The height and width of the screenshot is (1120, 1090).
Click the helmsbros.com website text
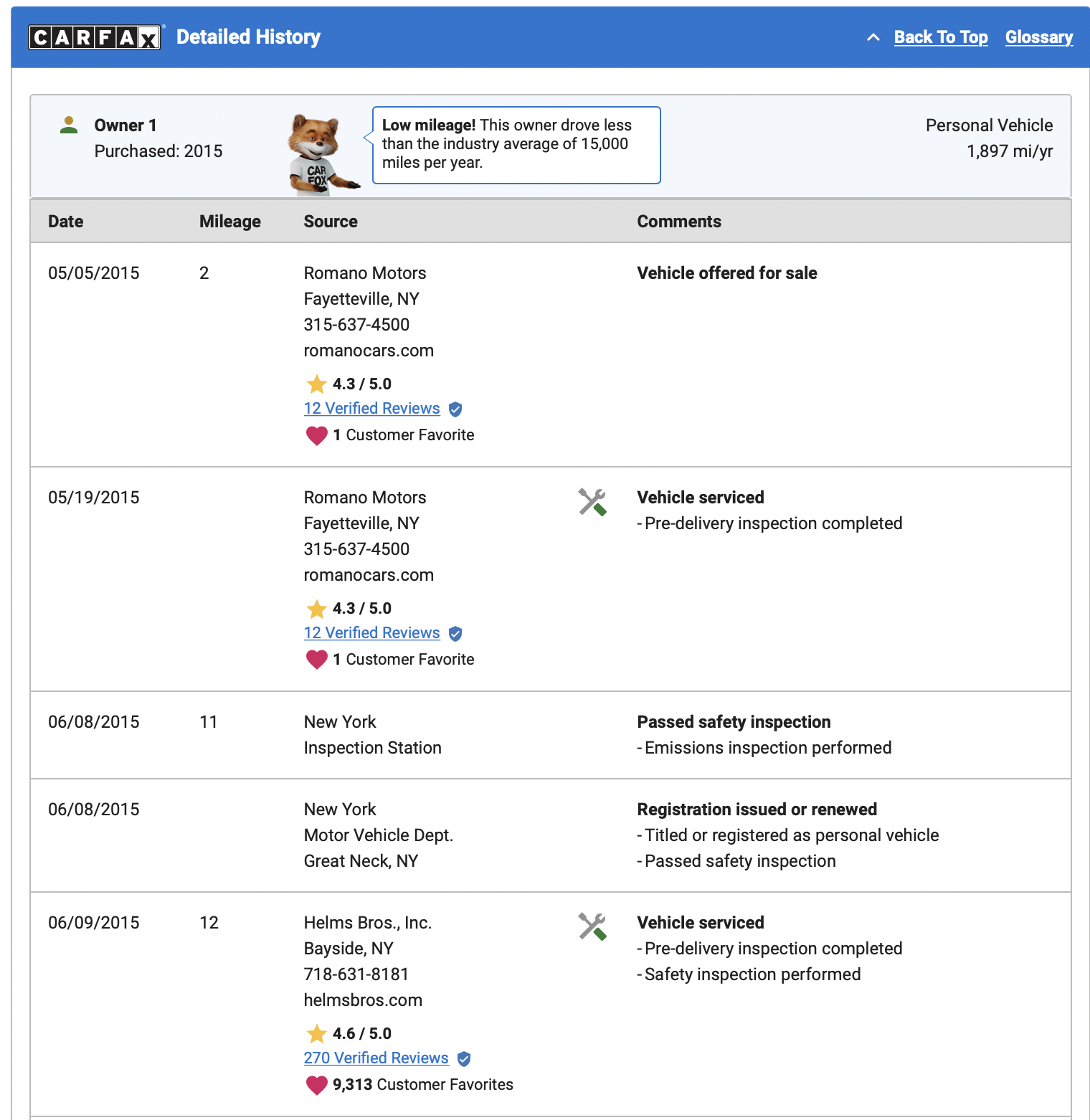pos(363,1000)
